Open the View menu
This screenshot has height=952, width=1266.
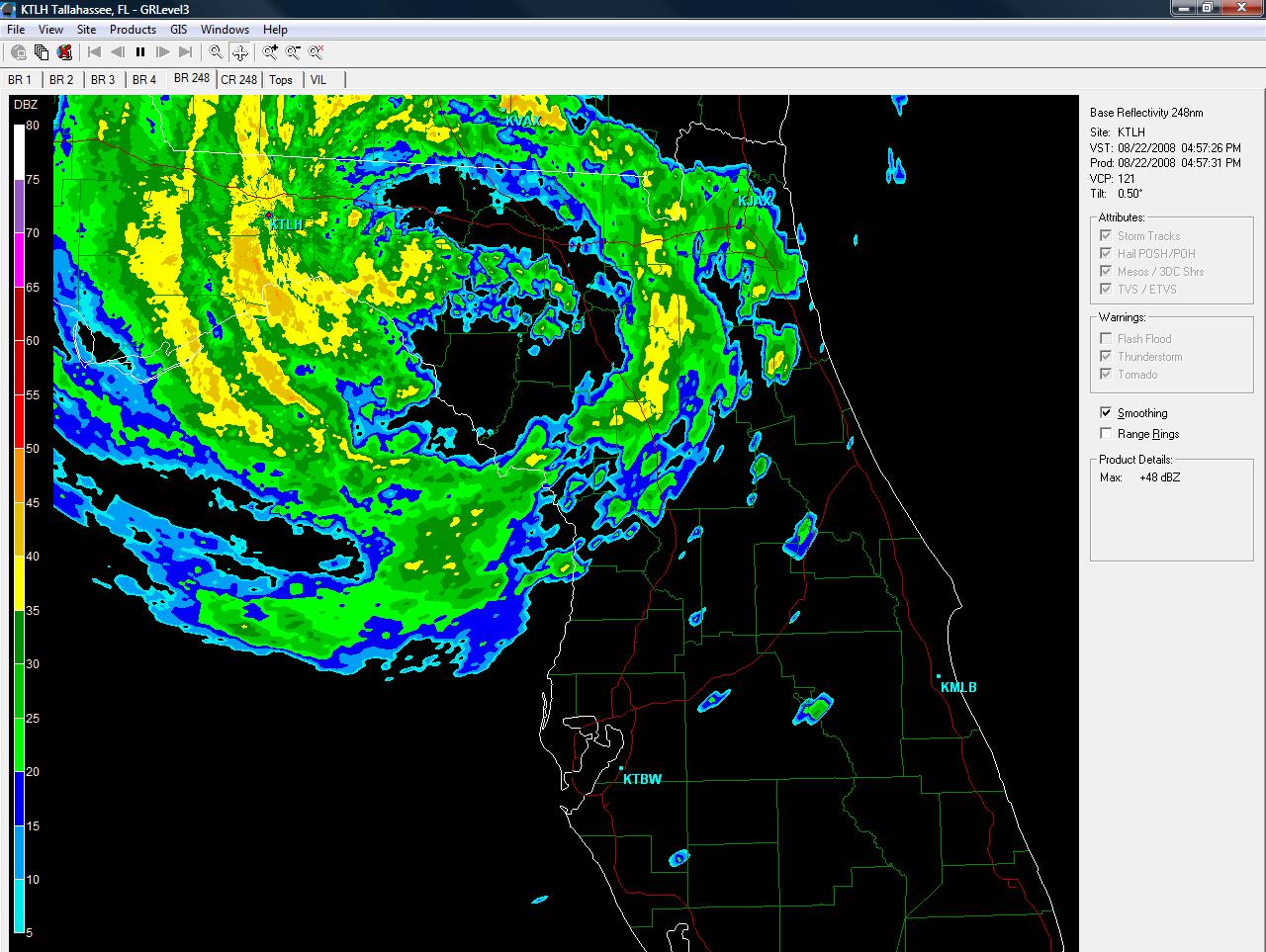point(50,30)
